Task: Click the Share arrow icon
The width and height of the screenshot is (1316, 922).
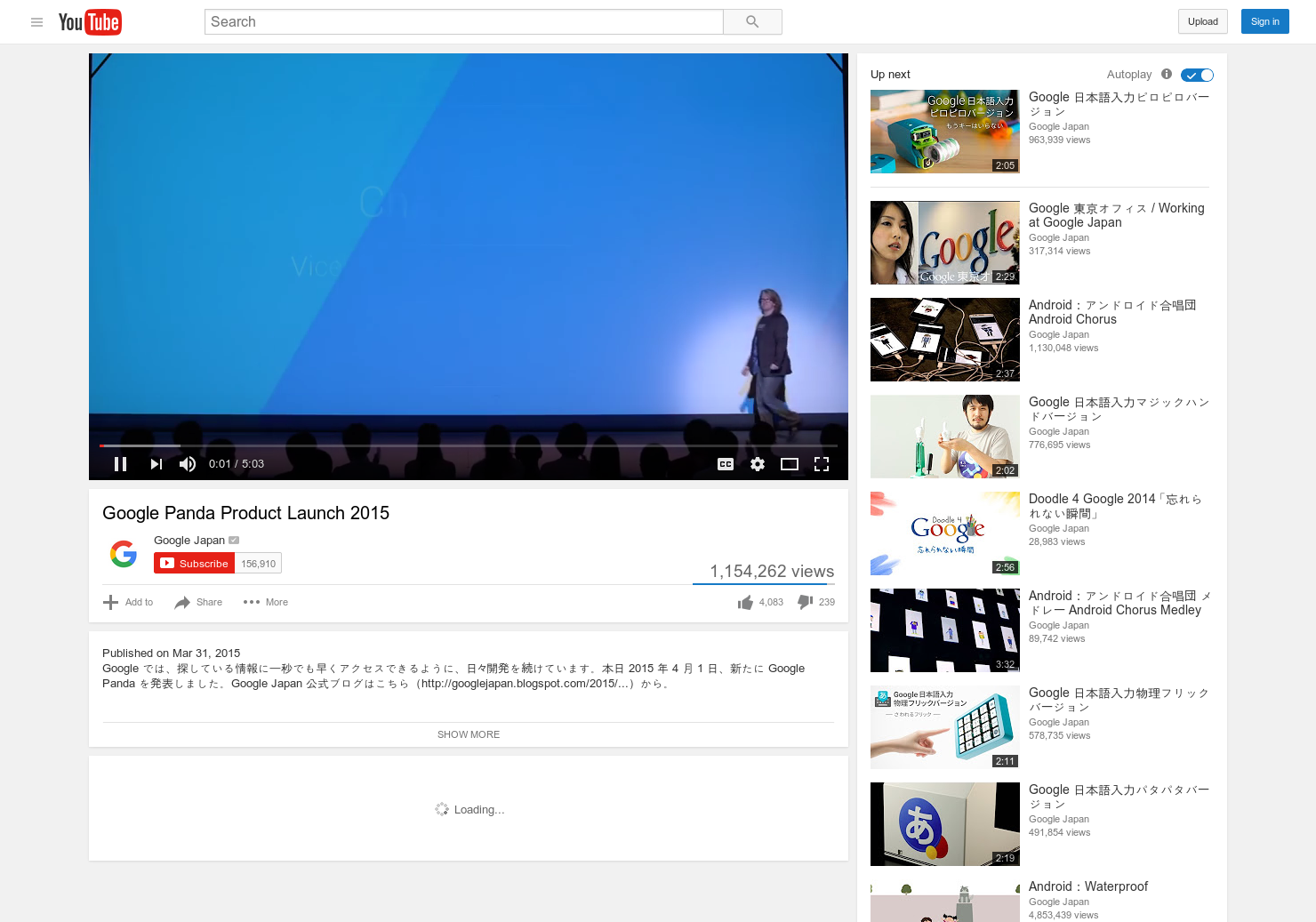Action: coord(182,603)
